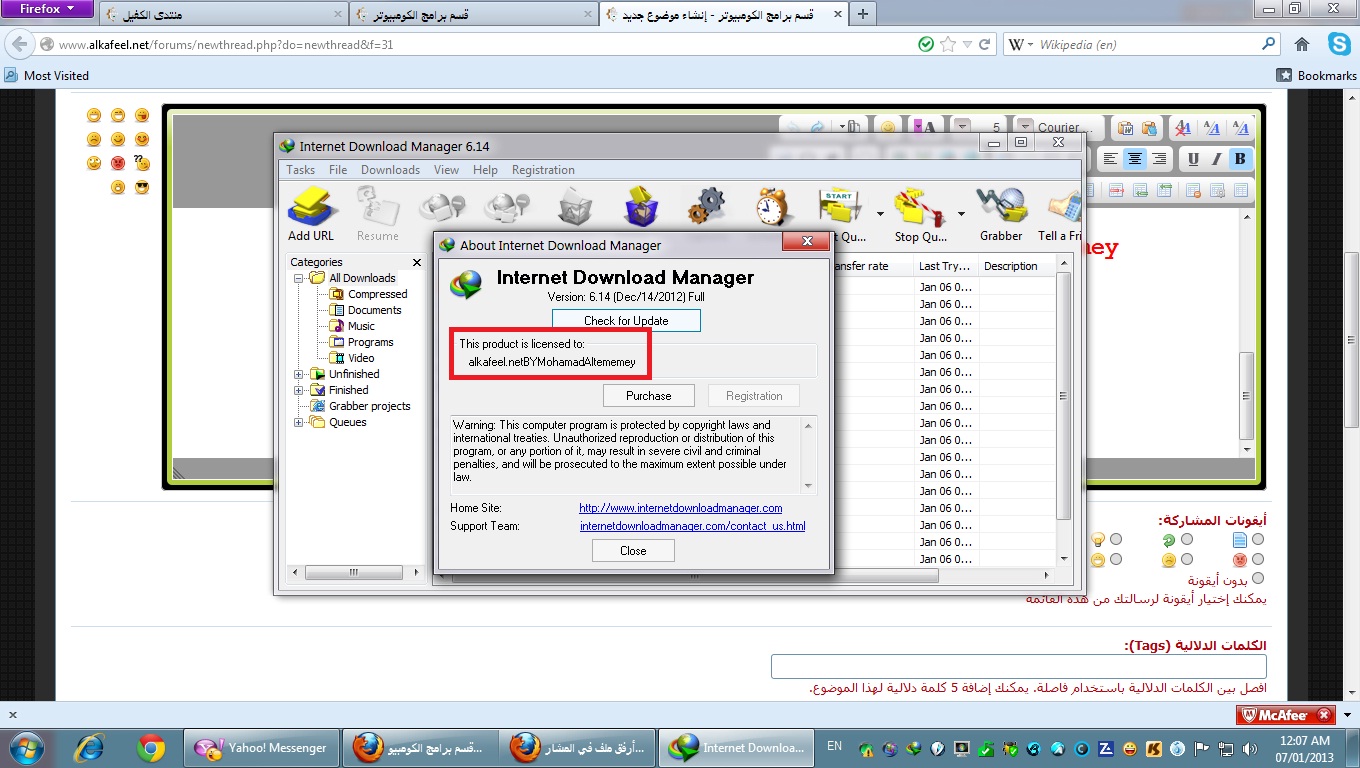Select the lightbulb post icon radio button
Image resolution: width=1360 pixels, height=768 pixels.
(x=1116, y=539)
